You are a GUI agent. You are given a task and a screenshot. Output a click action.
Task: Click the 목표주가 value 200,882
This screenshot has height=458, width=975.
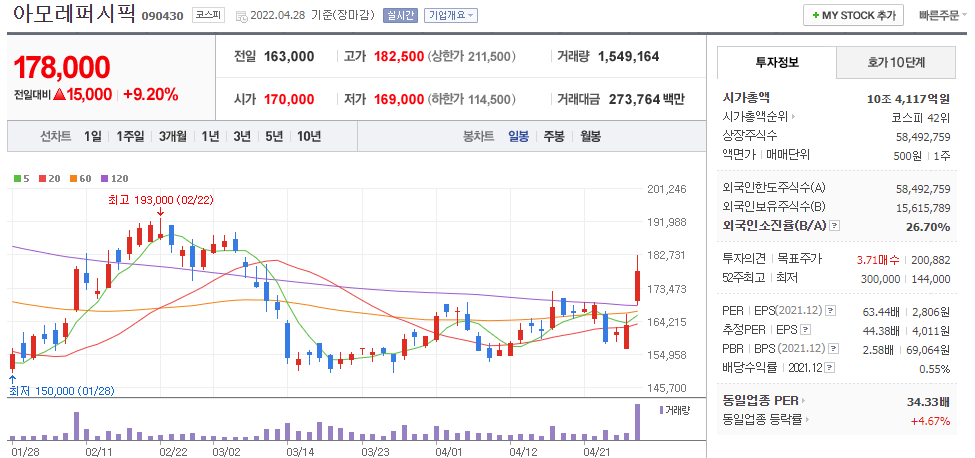931,260
